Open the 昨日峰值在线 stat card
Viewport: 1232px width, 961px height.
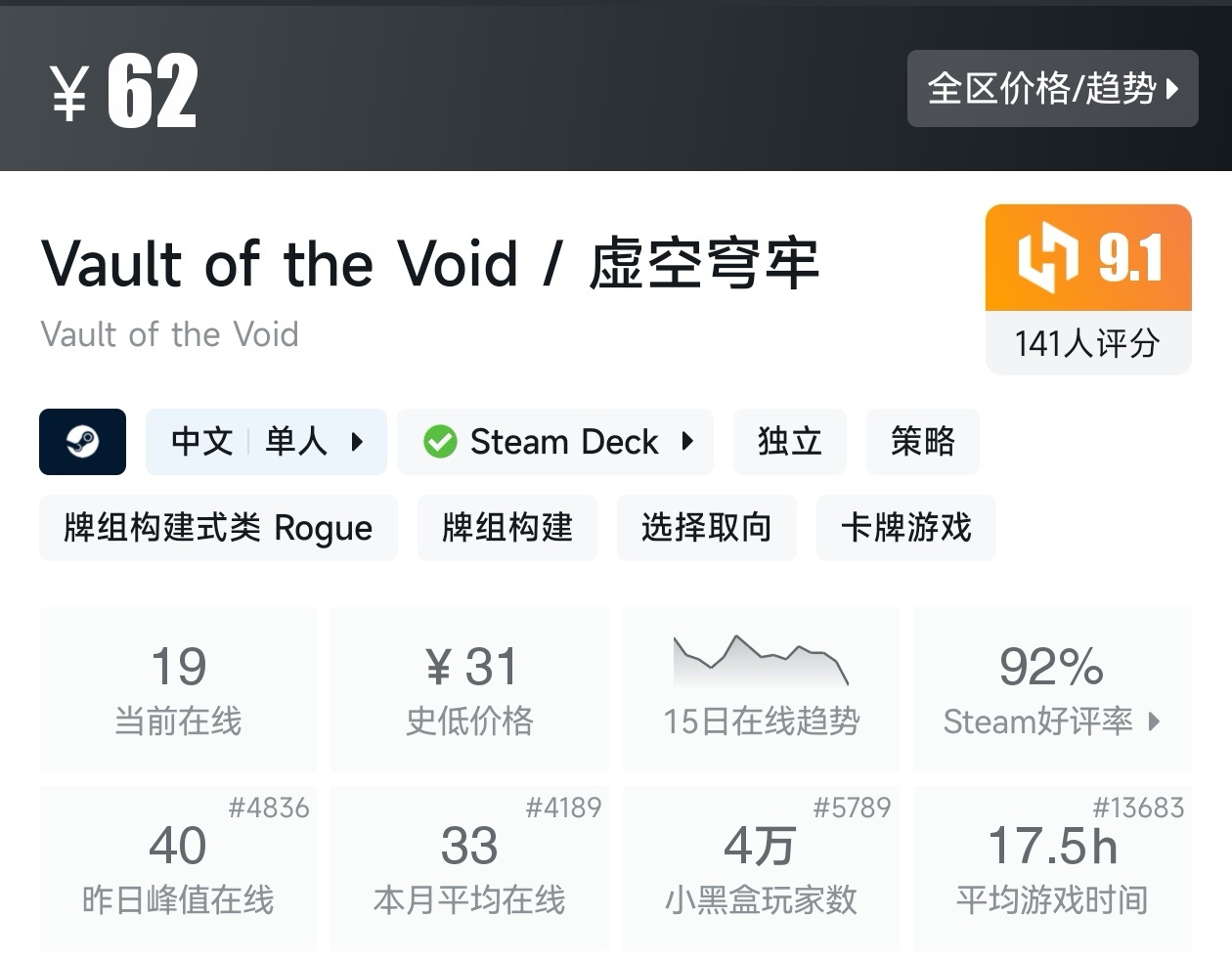coord(178,868)
